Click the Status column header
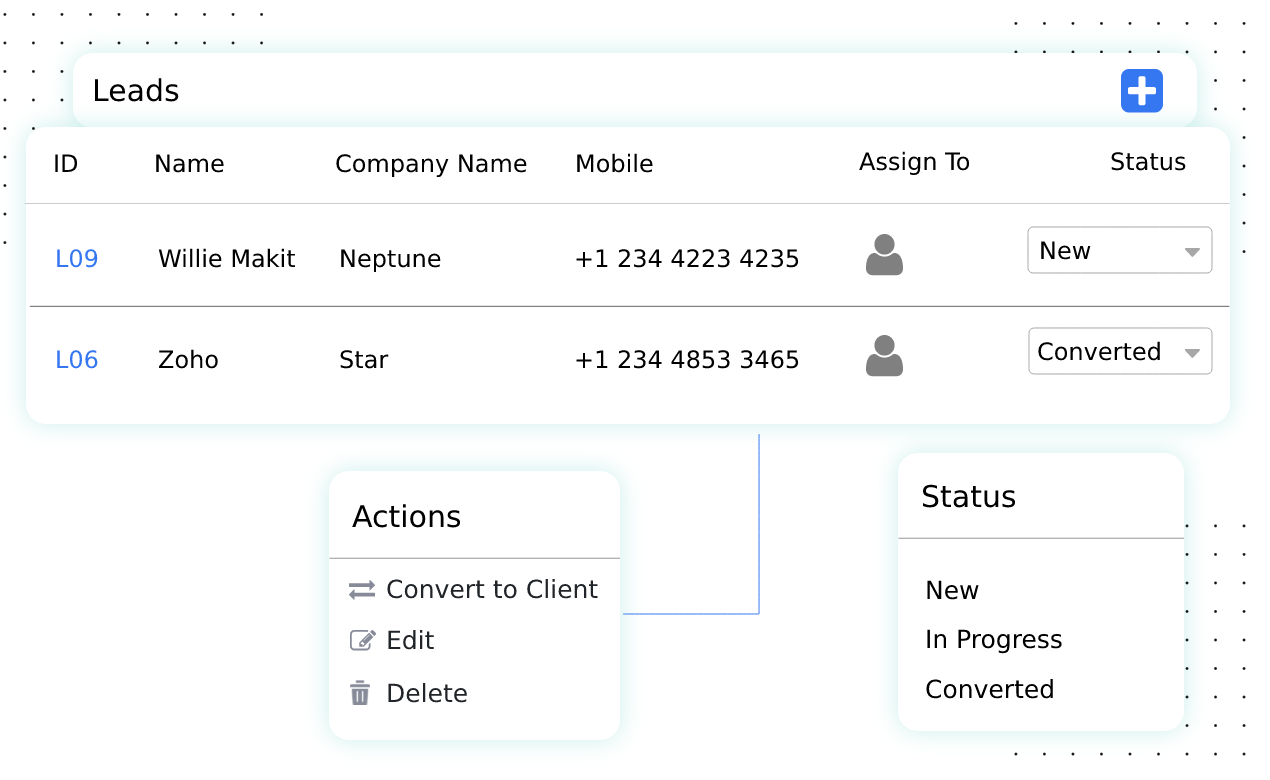This screenshot has width=1270, height=780. point(1147,162)
